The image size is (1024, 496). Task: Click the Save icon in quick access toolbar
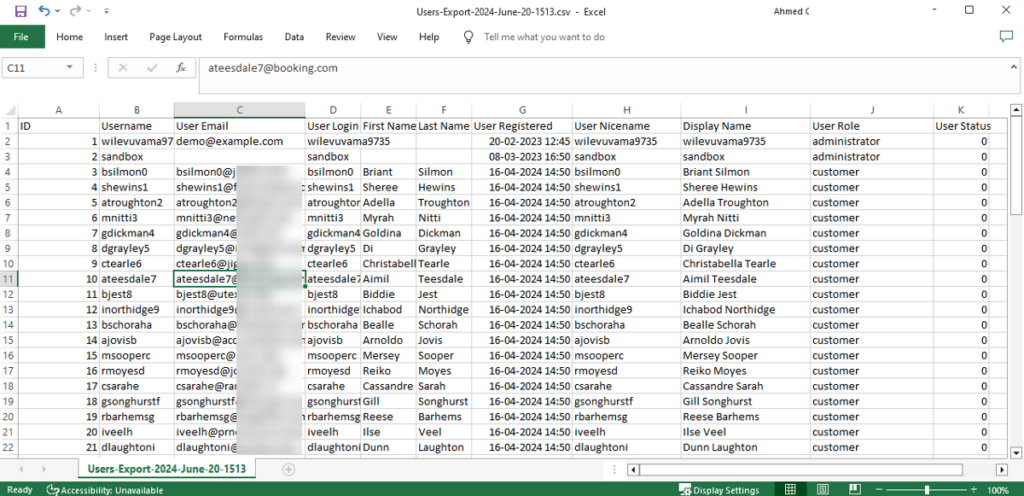pyautogui.click(x=20, y=11)
